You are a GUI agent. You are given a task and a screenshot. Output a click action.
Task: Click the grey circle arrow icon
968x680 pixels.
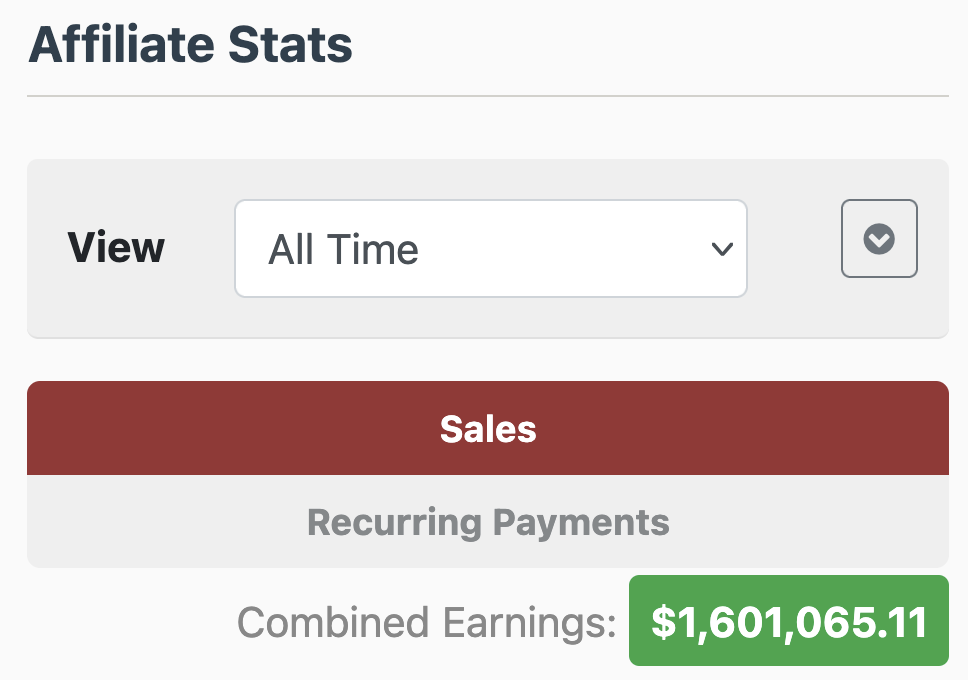(879, 239)
